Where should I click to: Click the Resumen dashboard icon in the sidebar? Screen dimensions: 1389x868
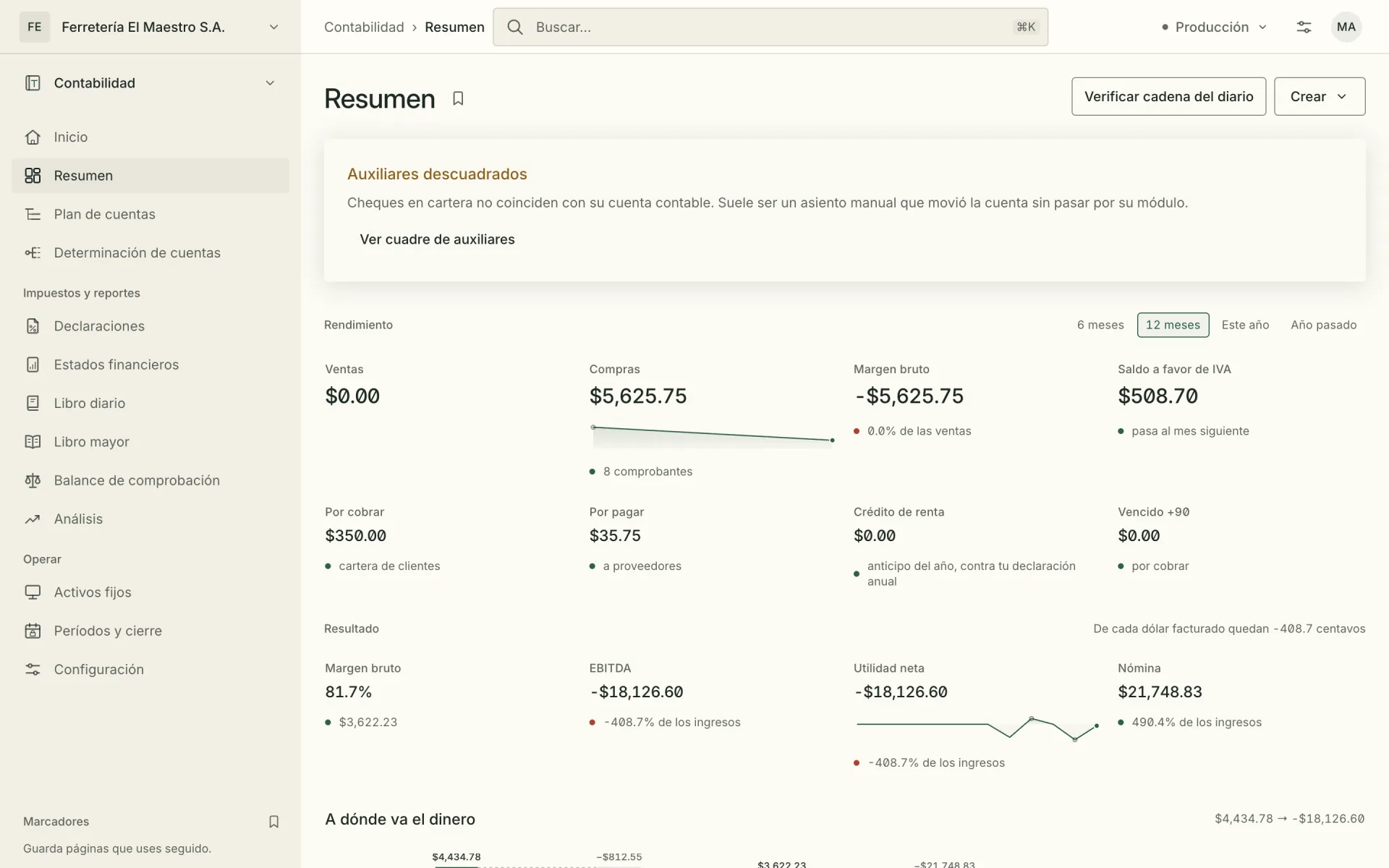pyautogui.click(x=33, y=176)
